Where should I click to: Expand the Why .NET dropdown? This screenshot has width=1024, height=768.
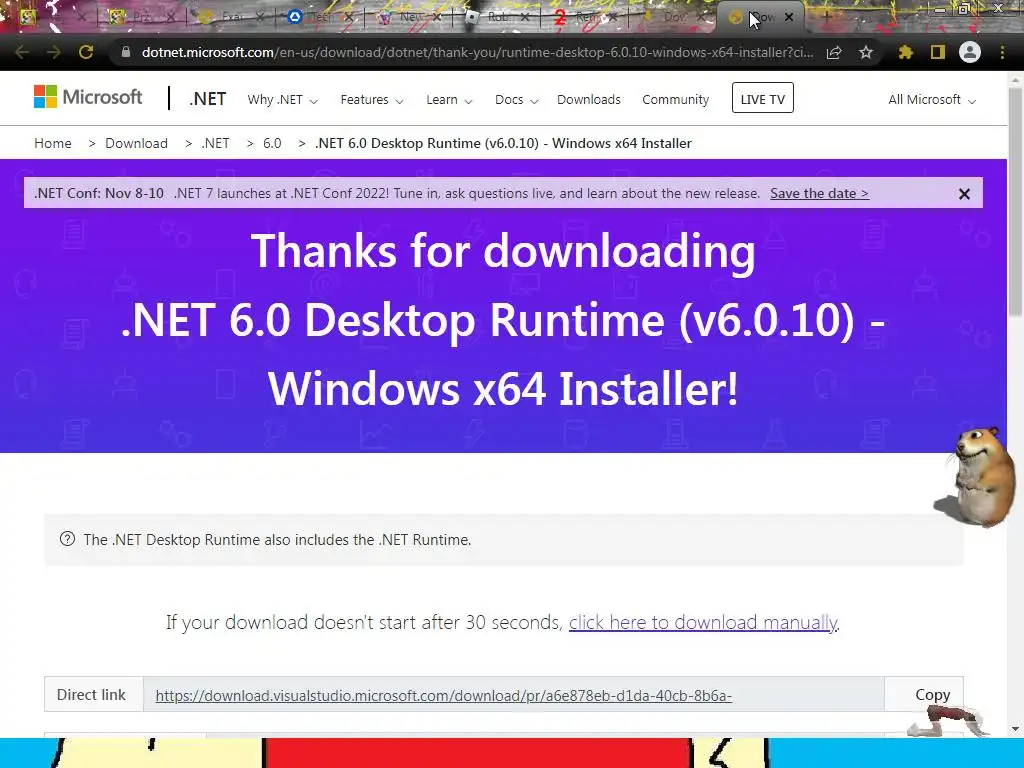click(x=282, y=100)
